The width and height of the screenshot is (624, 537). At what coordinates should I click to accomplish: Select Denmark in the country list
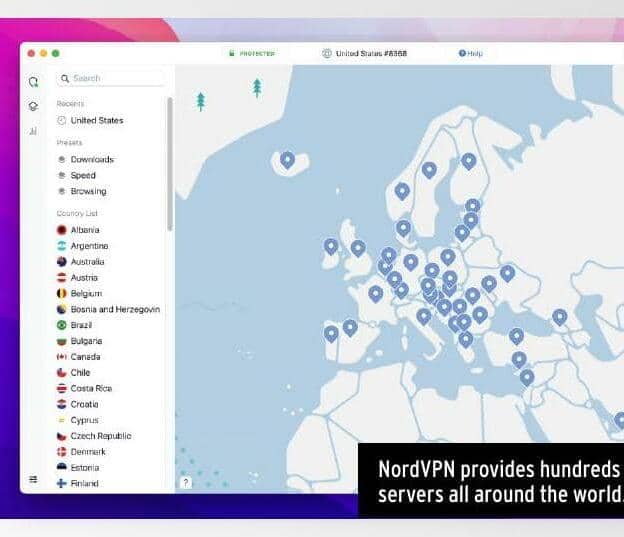tap(81, 452)
